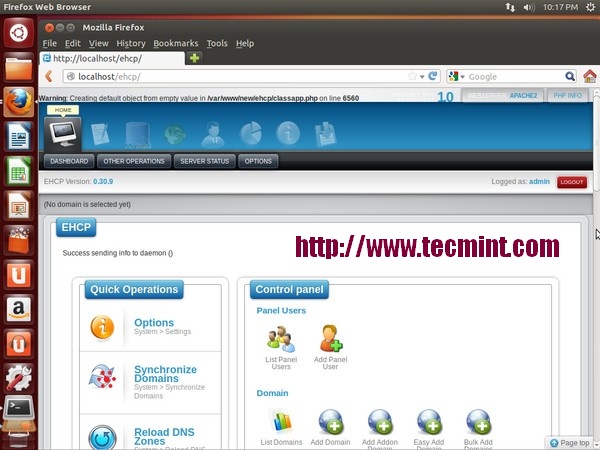
Task: Open Ubuntu Dash home launcher
Action: pyautogui.click(x=18, y=33)
